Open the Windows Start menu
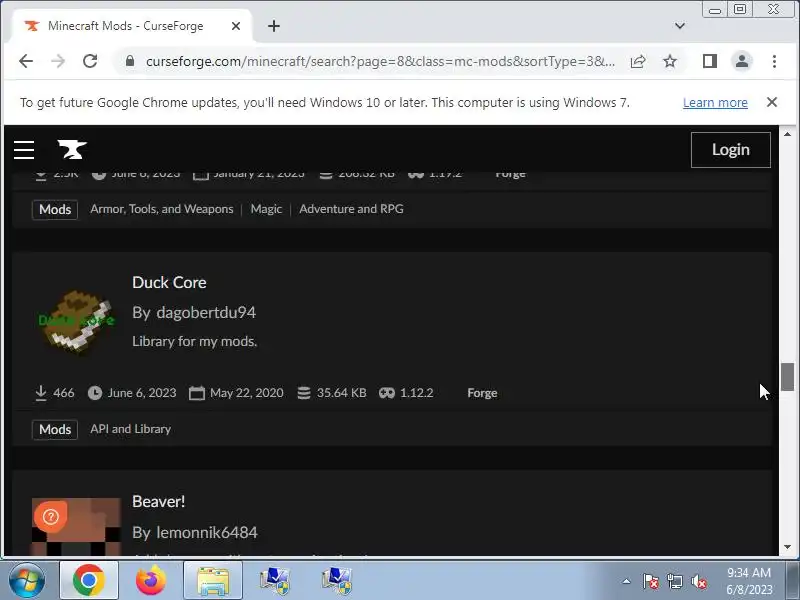 pos(27,581)
